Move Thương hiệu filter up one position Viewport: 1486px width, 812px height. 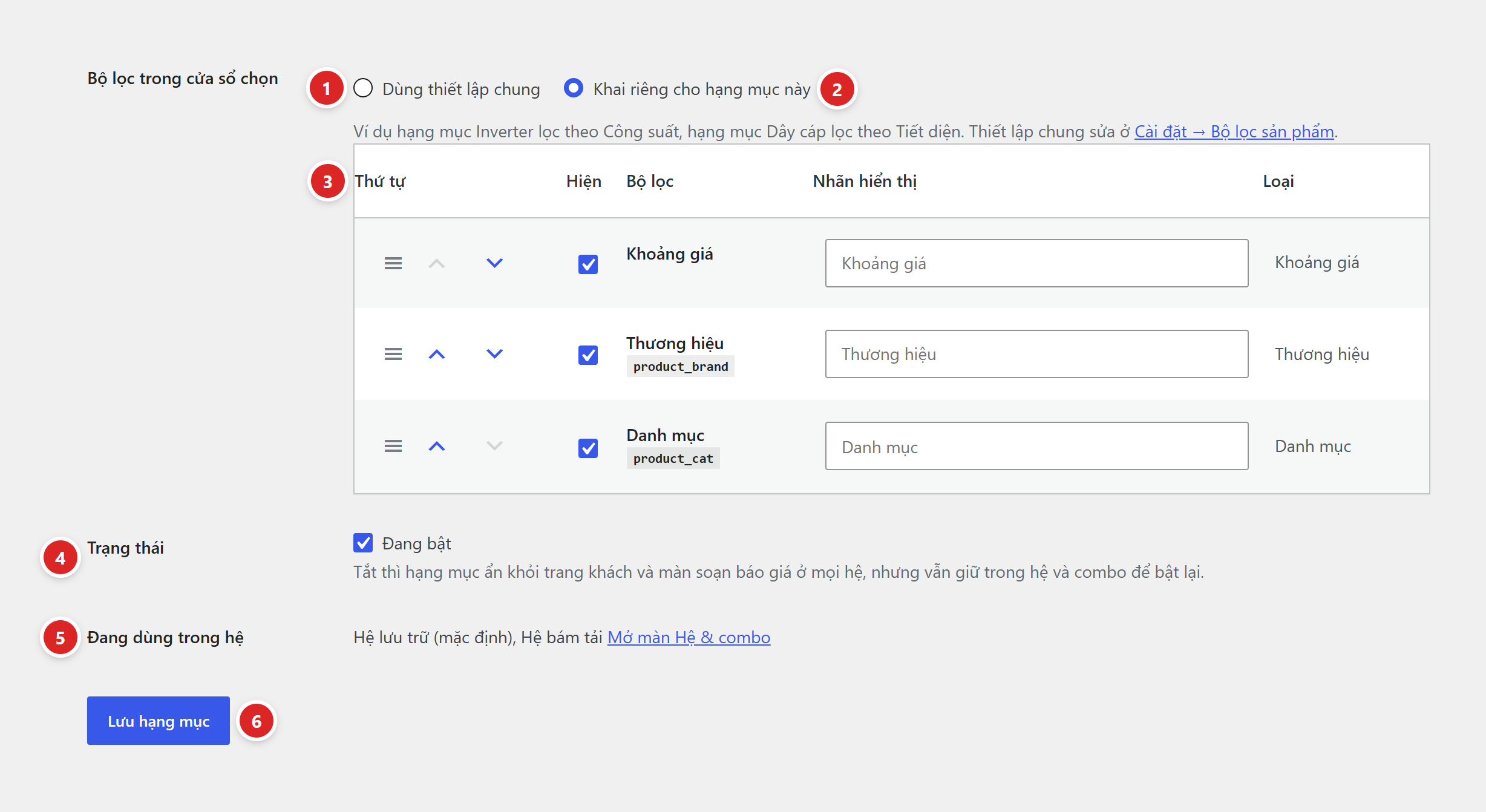(x=437, y=354)
